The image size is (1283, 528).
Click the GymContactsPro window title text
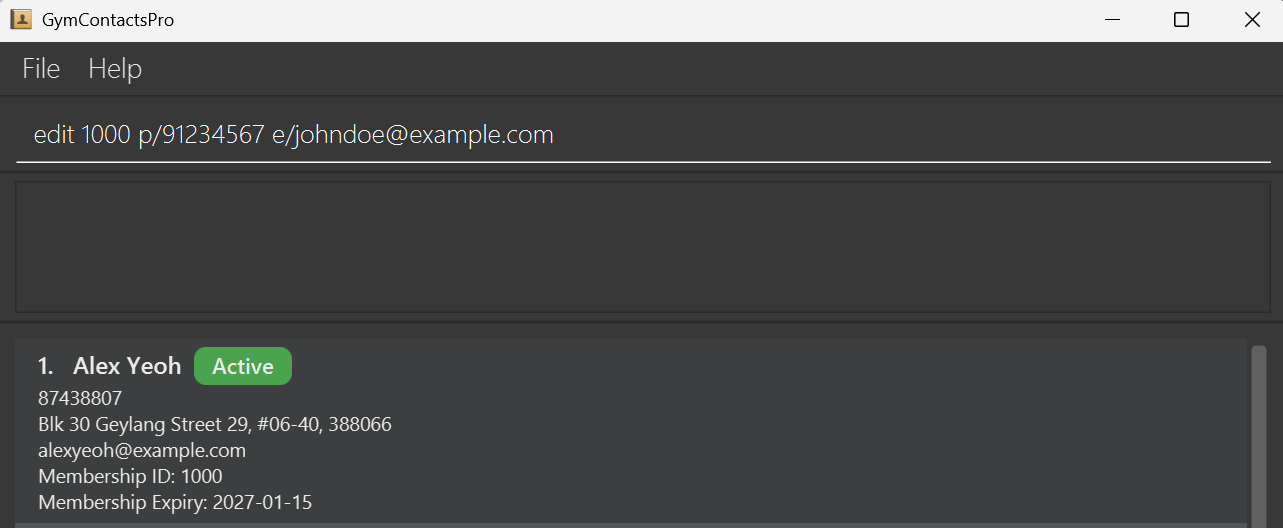tap(108, 19)
